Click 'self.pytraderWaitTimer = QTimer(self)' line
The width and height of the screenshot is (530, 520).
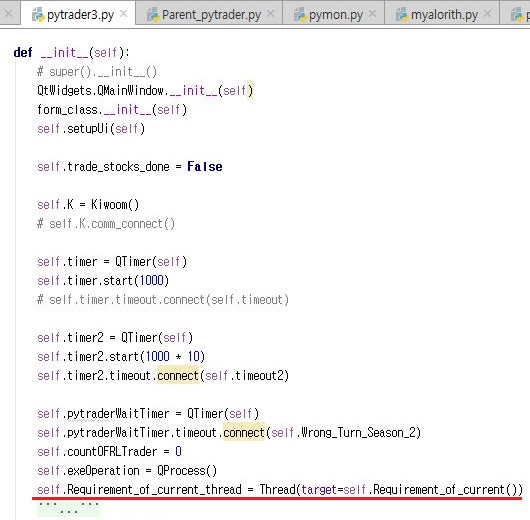(x=148, y=413)
